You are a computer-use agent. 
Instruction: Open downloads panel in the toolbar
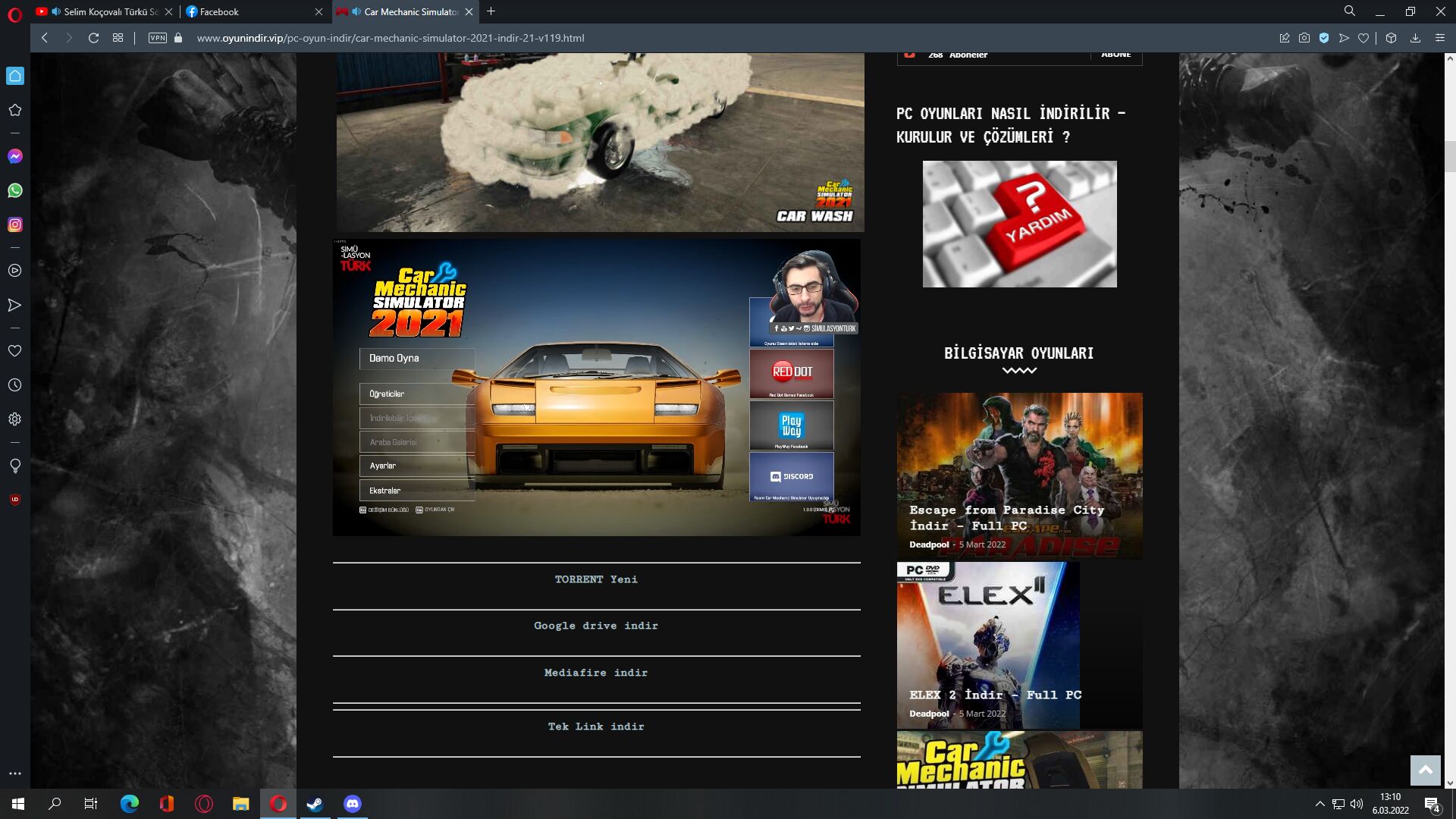tap(1415, 38)
